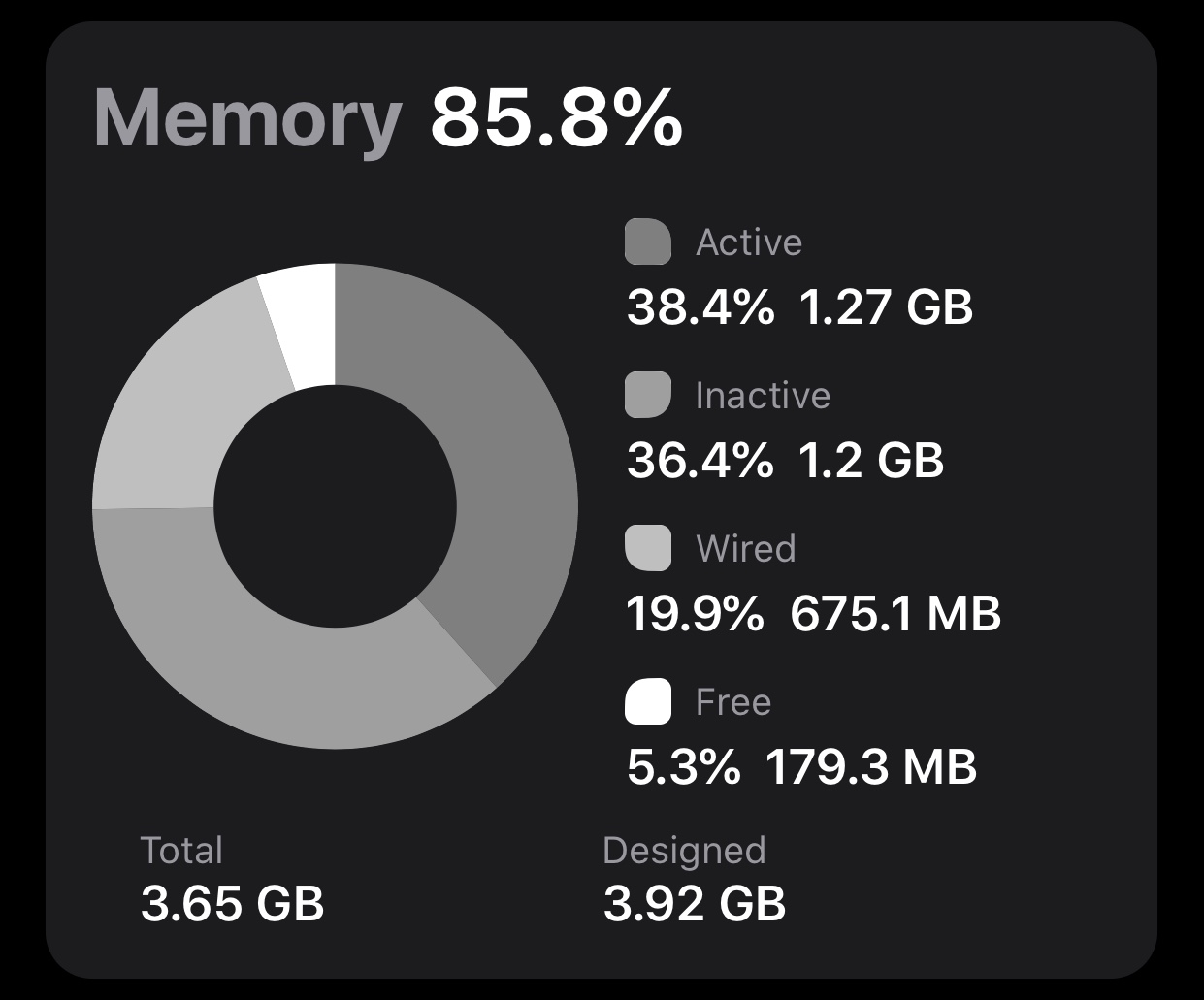Screen dimensions: 1204x1000
Task: Click the Inactive label text
Action: point(763,396)
